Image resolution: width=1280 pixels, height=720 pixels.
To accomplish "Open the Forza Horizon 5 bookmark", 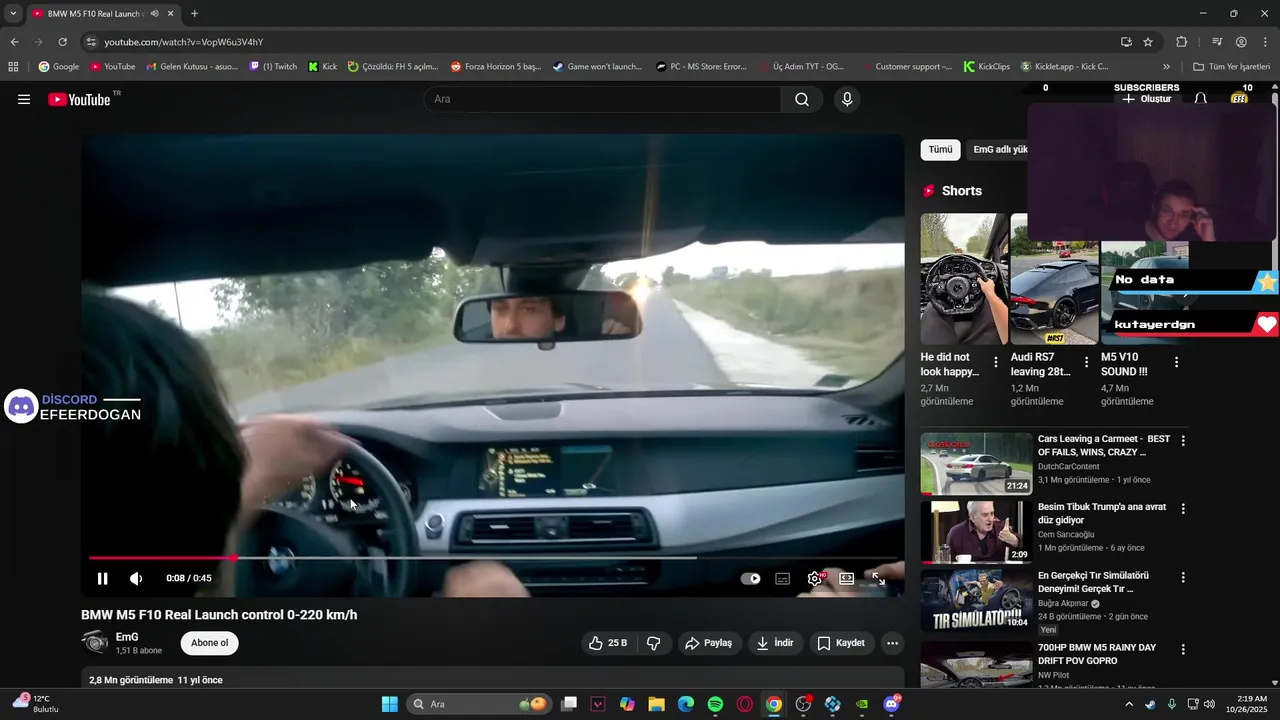I will click(x=496, y=67).
